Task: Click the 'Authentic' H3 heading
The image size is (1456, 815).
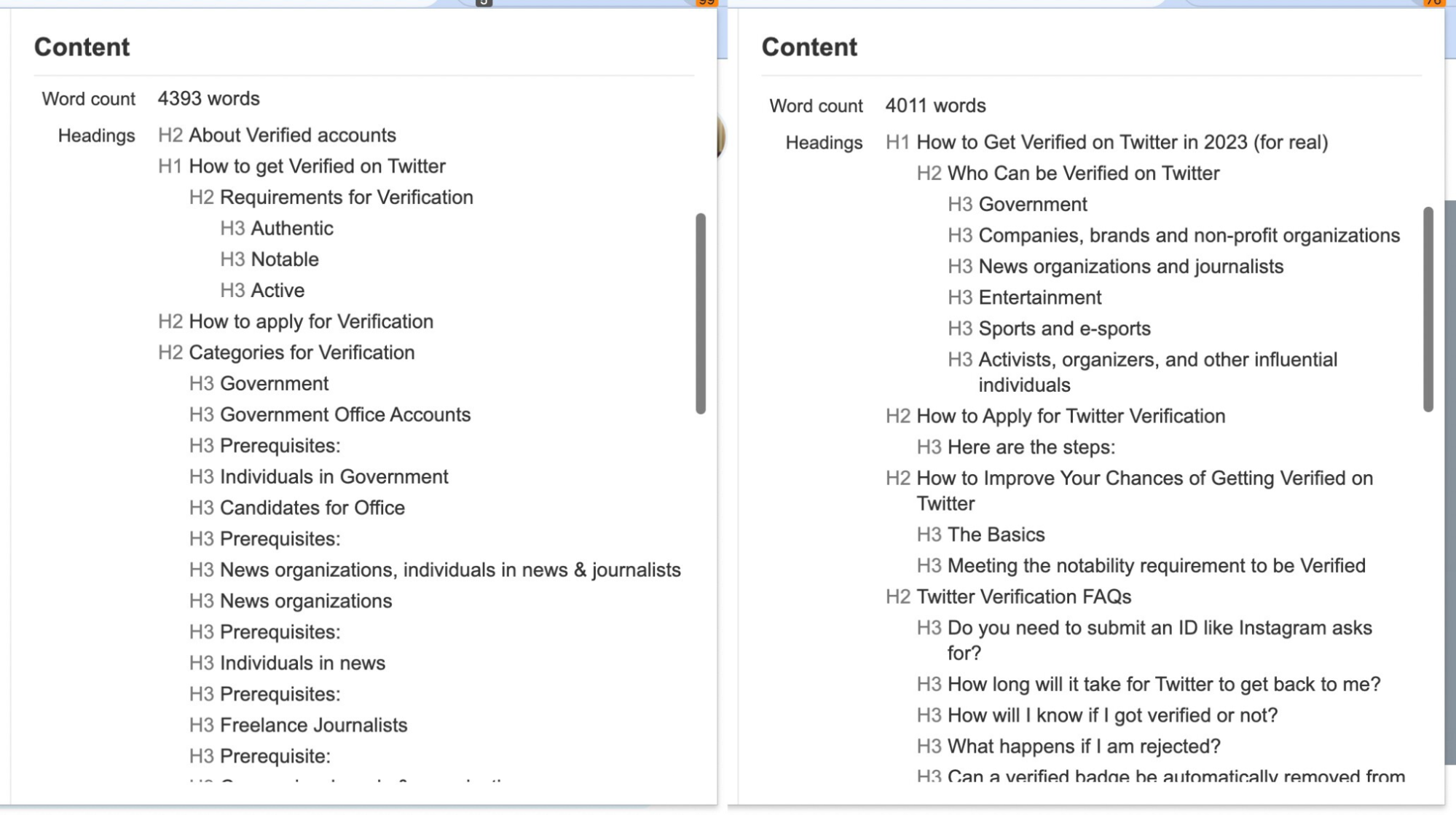Action: pos(292,229)
